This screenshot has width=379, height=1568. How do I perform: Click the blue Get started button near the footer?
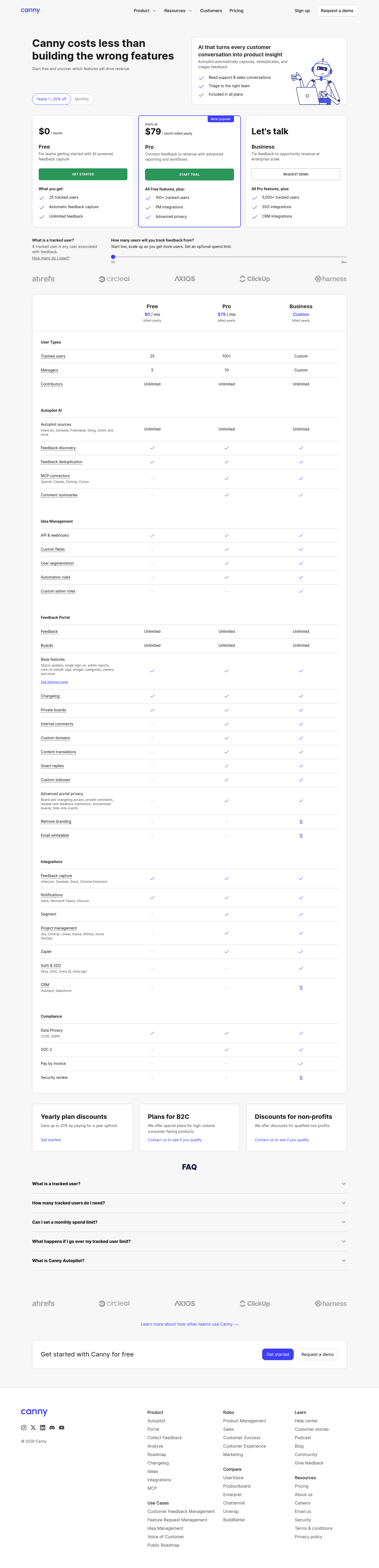tap(277, 1354)
